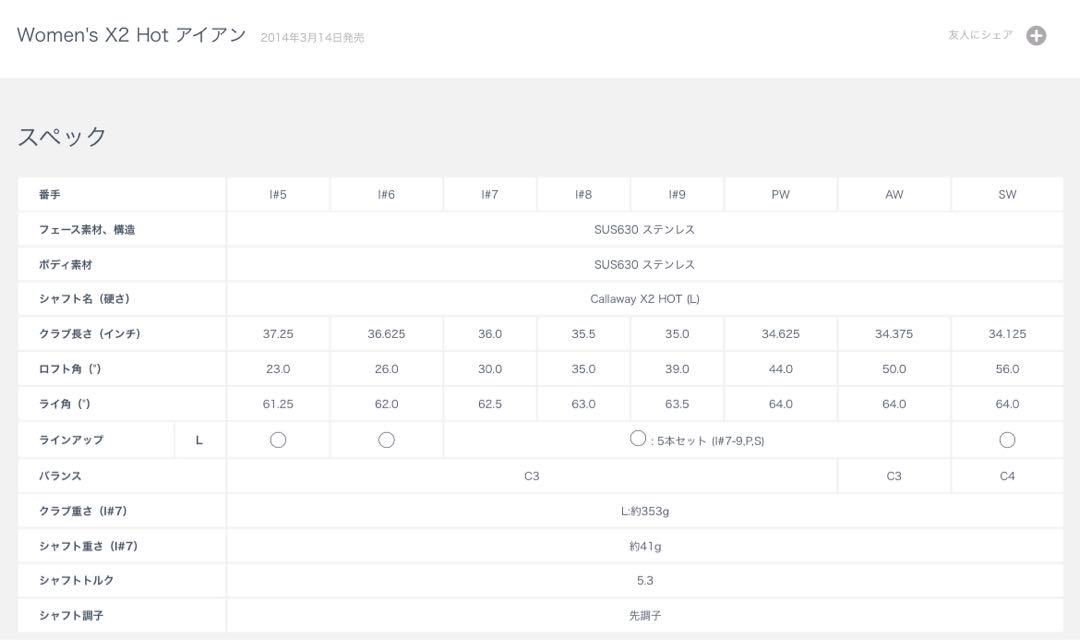Select loft angle value 30.0
This screenshot has width=1080, height=640.
(490, 369)
